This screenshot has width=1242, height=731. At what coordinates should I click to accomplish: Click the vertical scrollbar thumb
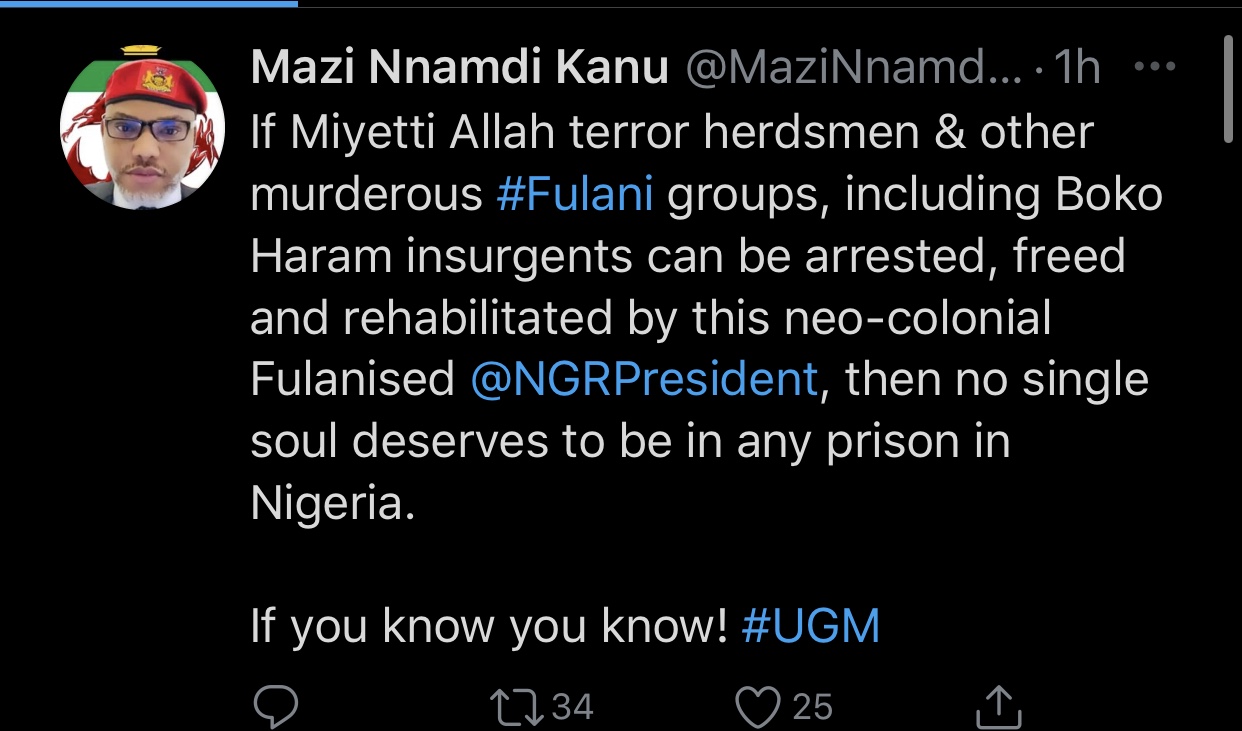coord(1230,92)
